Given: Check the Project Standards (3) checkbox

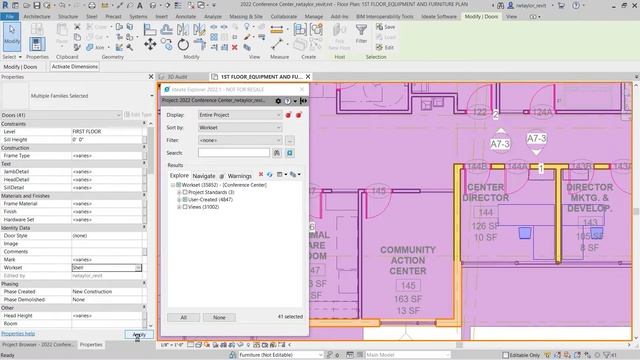Looking at the screenshot, I should [x=185, y=192].
